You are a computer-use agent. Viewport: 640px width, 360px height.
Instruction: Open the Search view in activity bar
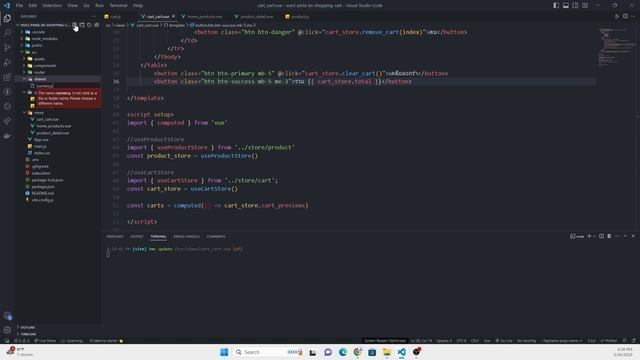point(7,33)
